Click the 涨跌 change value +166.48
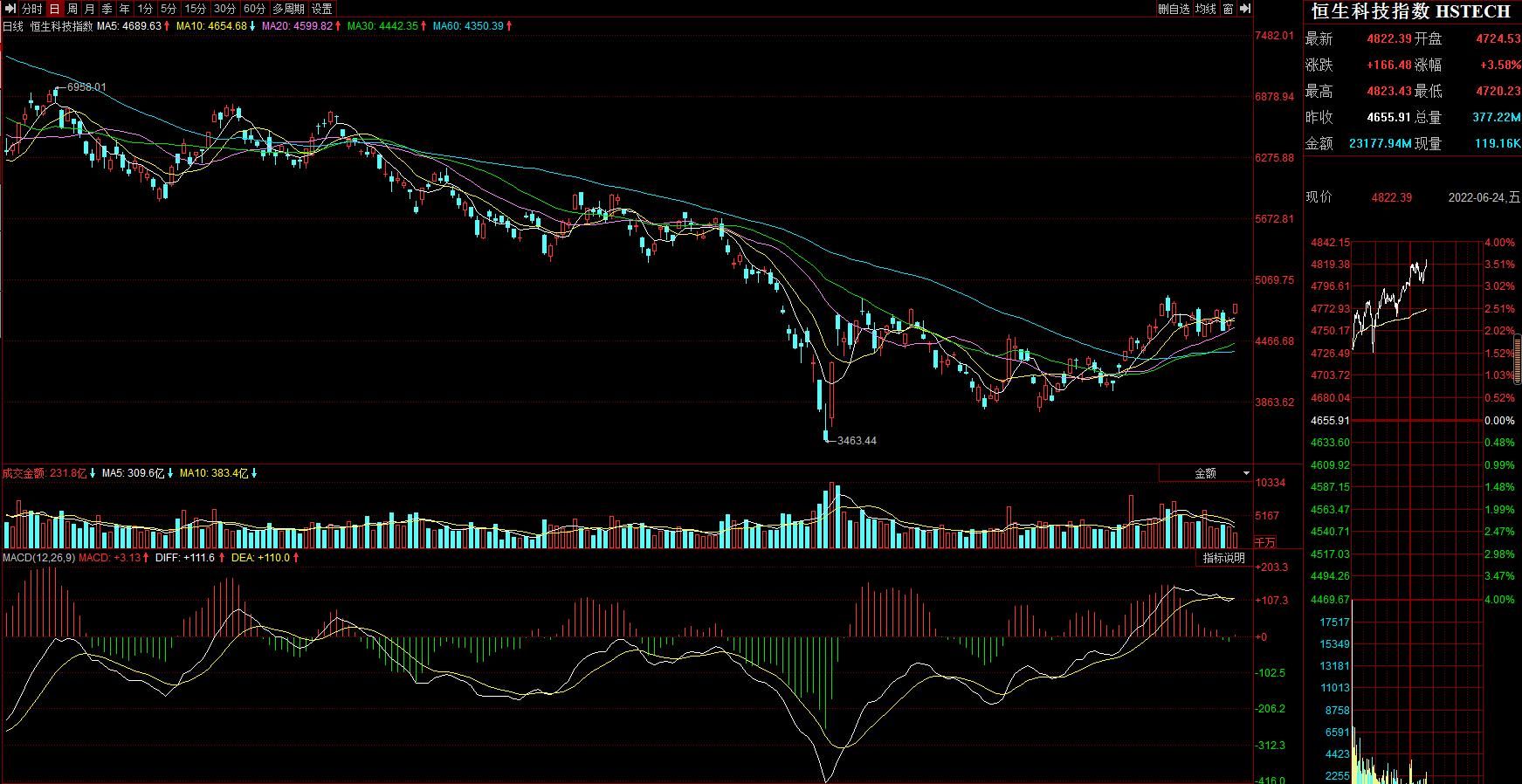1522x784 pixels. pyautogui.click(x=1389, y=65)
